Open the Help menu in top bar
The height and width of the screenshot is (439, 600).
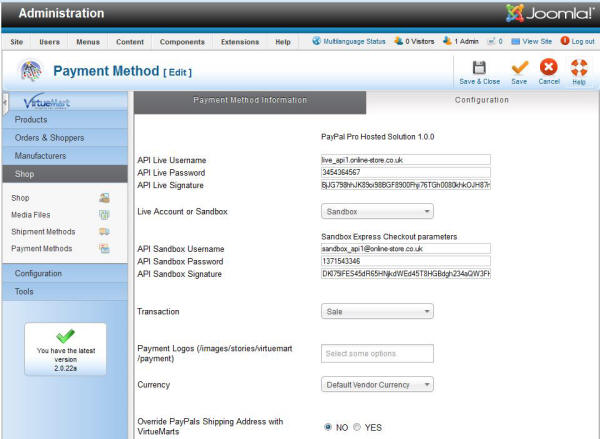[x=283, y=42]
